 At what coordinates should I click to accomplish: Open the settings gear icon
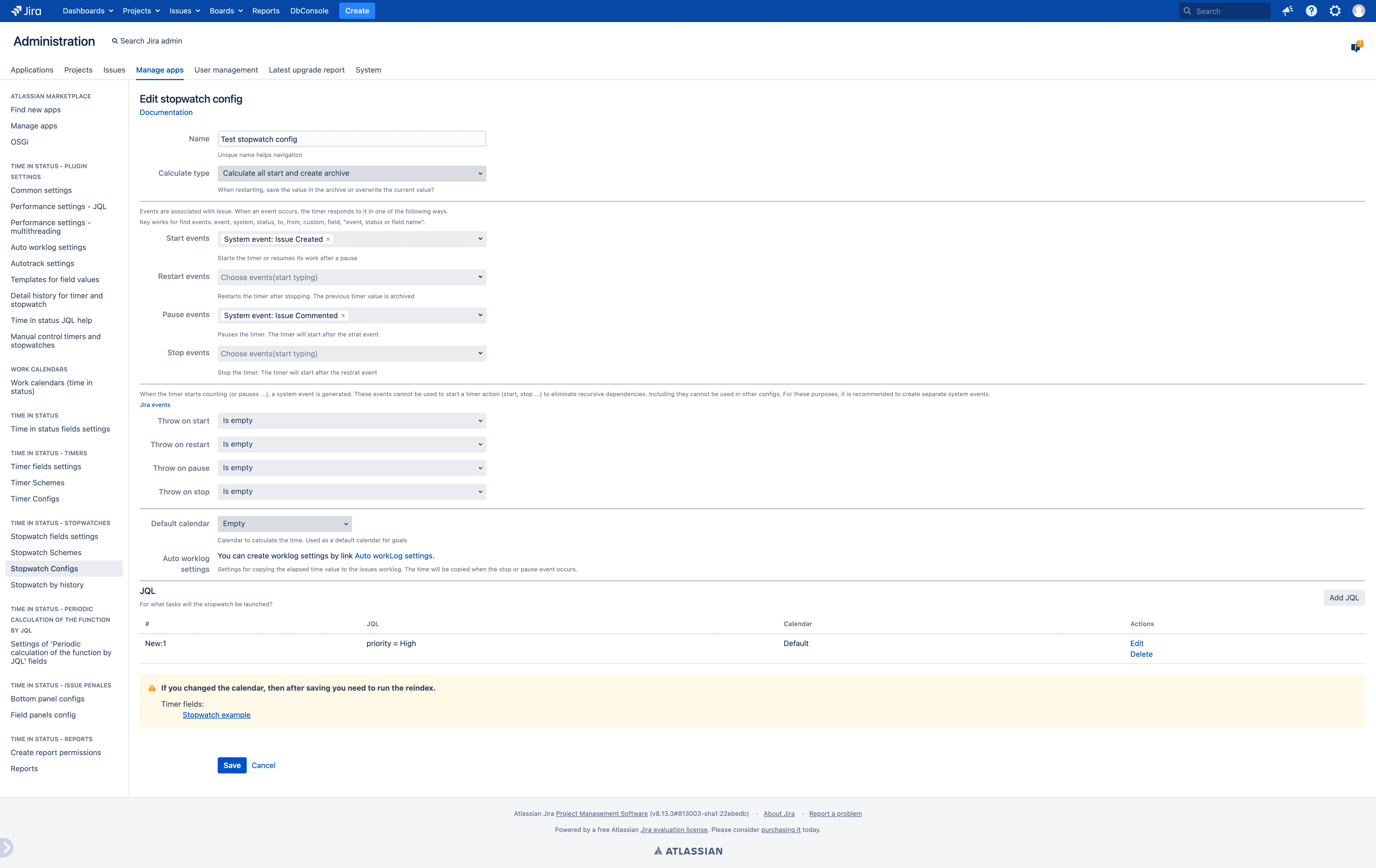(x=1335, y=11)
